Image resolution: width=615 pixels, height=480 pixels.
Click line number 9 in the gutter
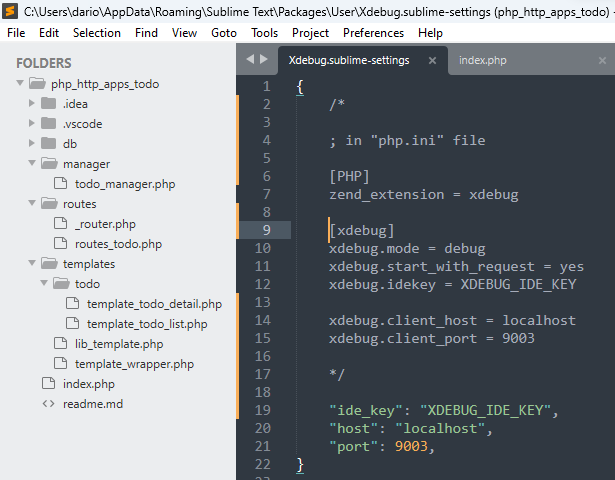266,230
